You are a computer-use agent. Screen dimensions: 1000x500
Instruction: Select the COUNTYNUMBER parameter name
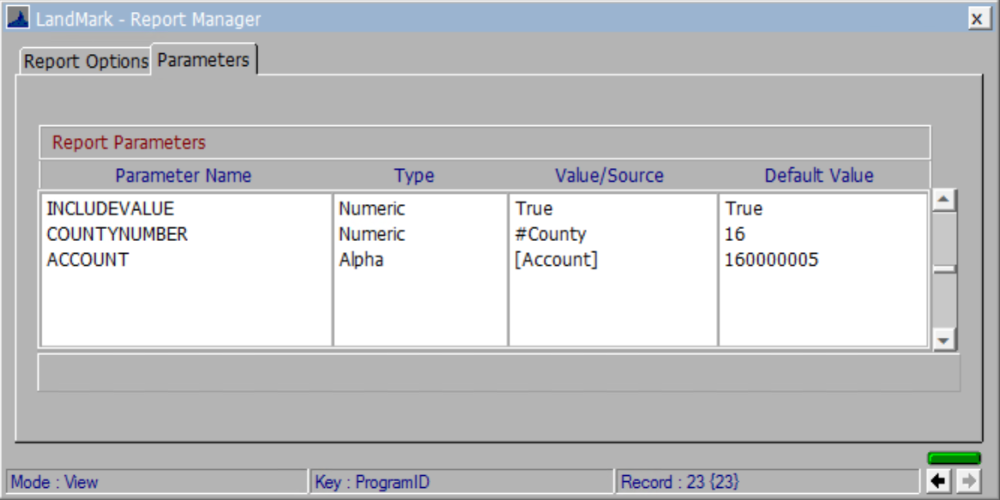coord(117,235)
